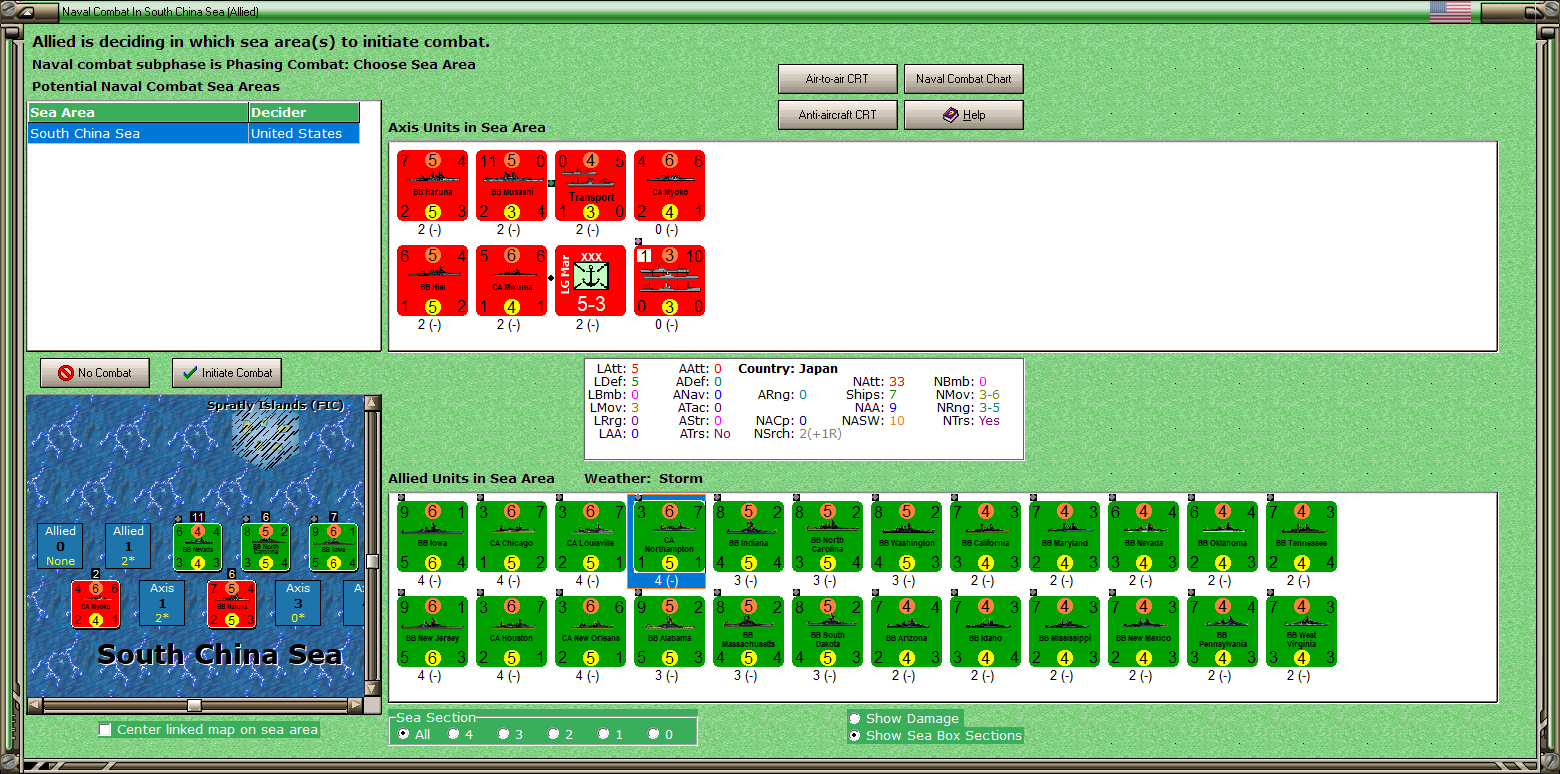Select the BB Tennessee Allied unit

coord(1302,537)
